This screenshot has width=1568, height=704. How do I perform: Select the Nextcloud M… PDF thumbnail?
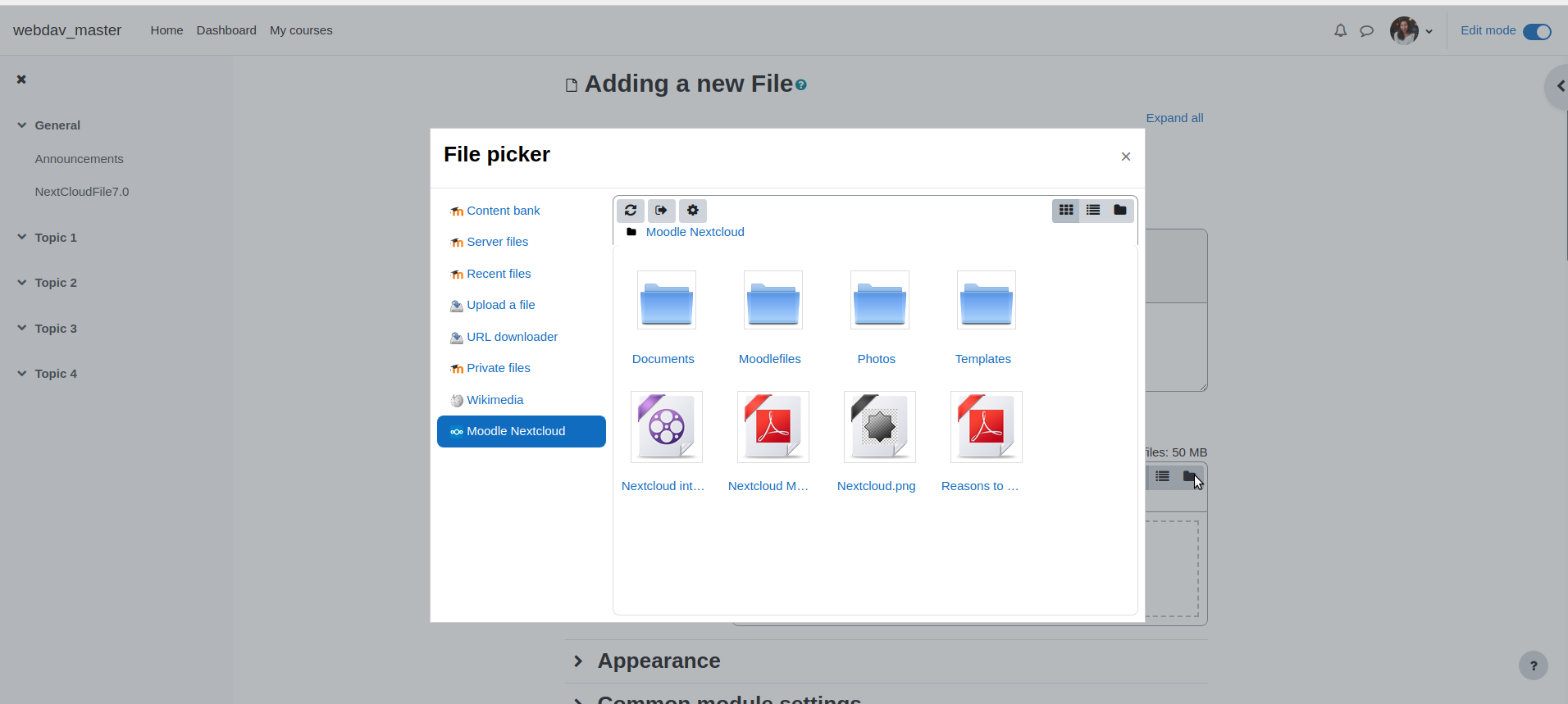click(773, 427)
